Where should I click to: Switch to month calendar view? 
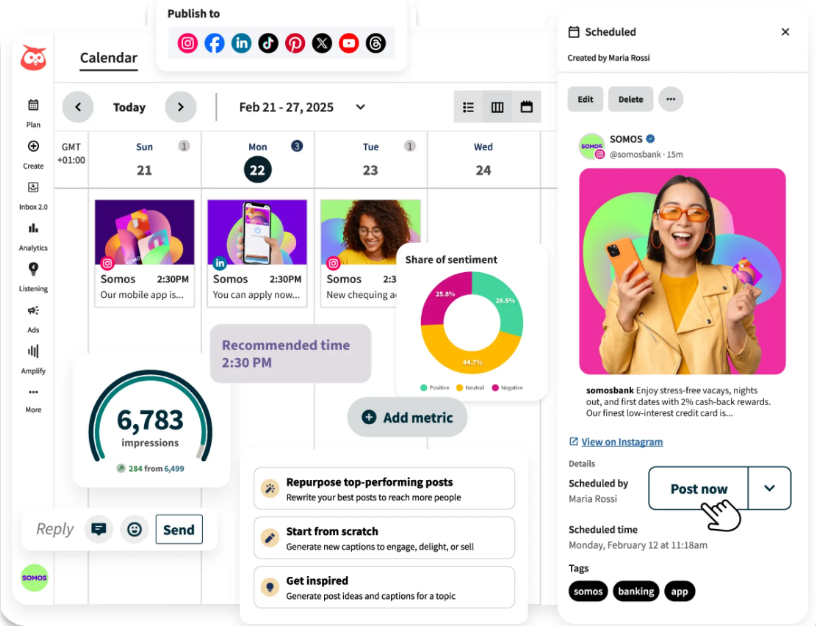coord(526,107)
